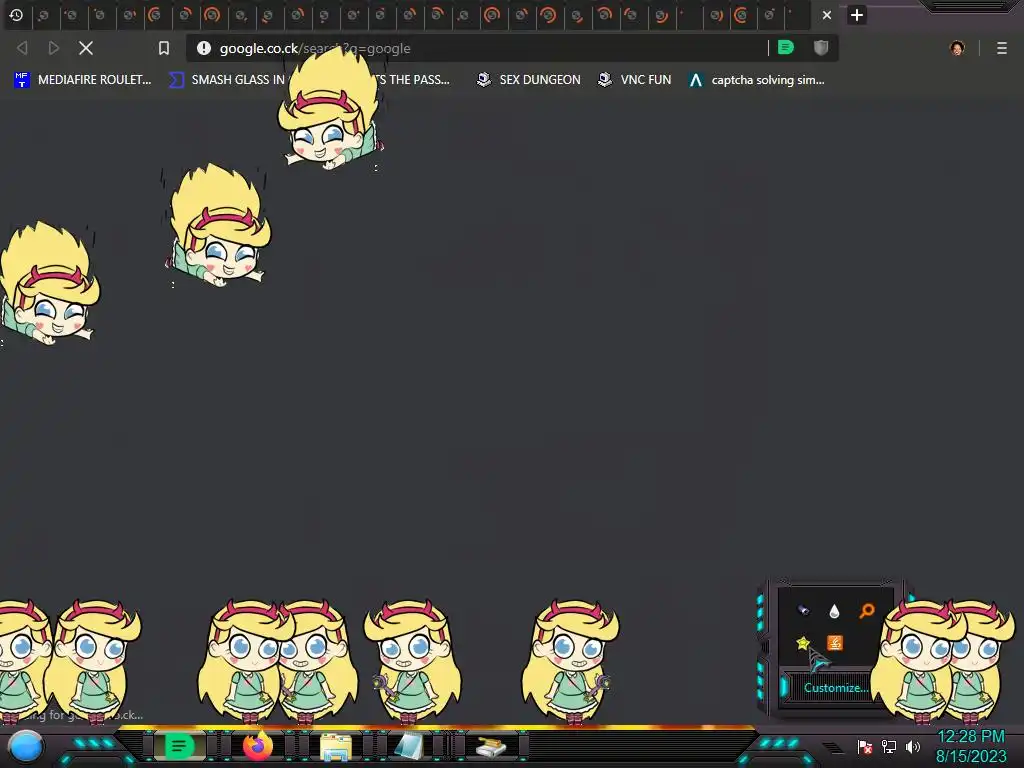Screen dimensions: 1024x768
Task: Open the profile avatar menu
Action: coord(957,48)
